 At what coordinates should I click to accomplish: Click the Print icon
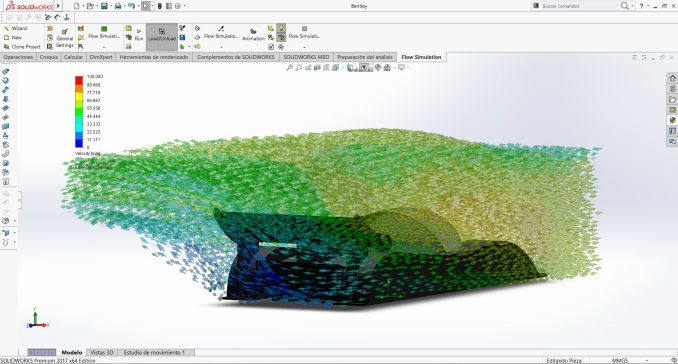pyautogui.click(x=118, y=6)
